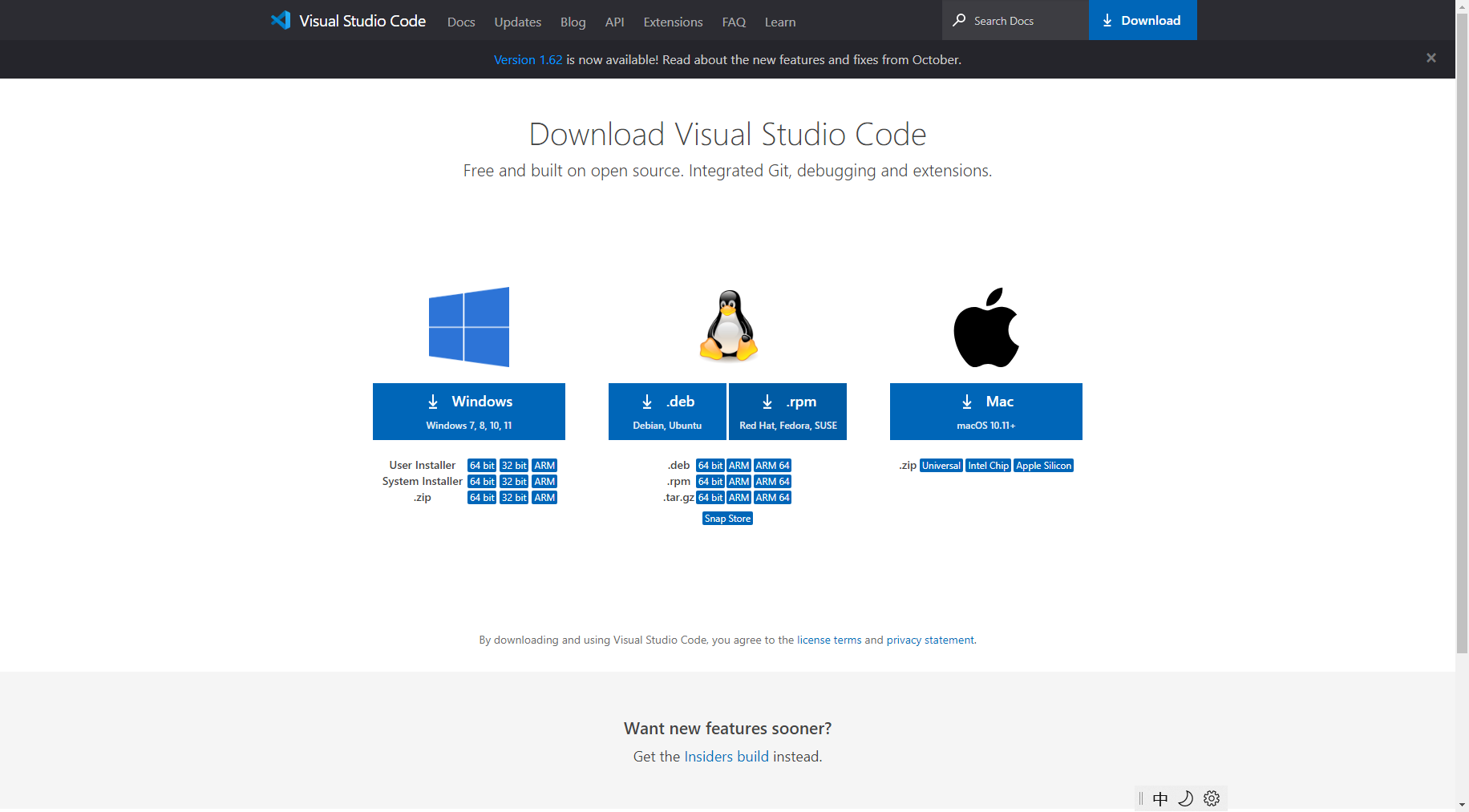This screenshot has width=1469, height=812.
Task: Download the .deb package for Debian, Ubuntu
Action: [x=667, y=411]
